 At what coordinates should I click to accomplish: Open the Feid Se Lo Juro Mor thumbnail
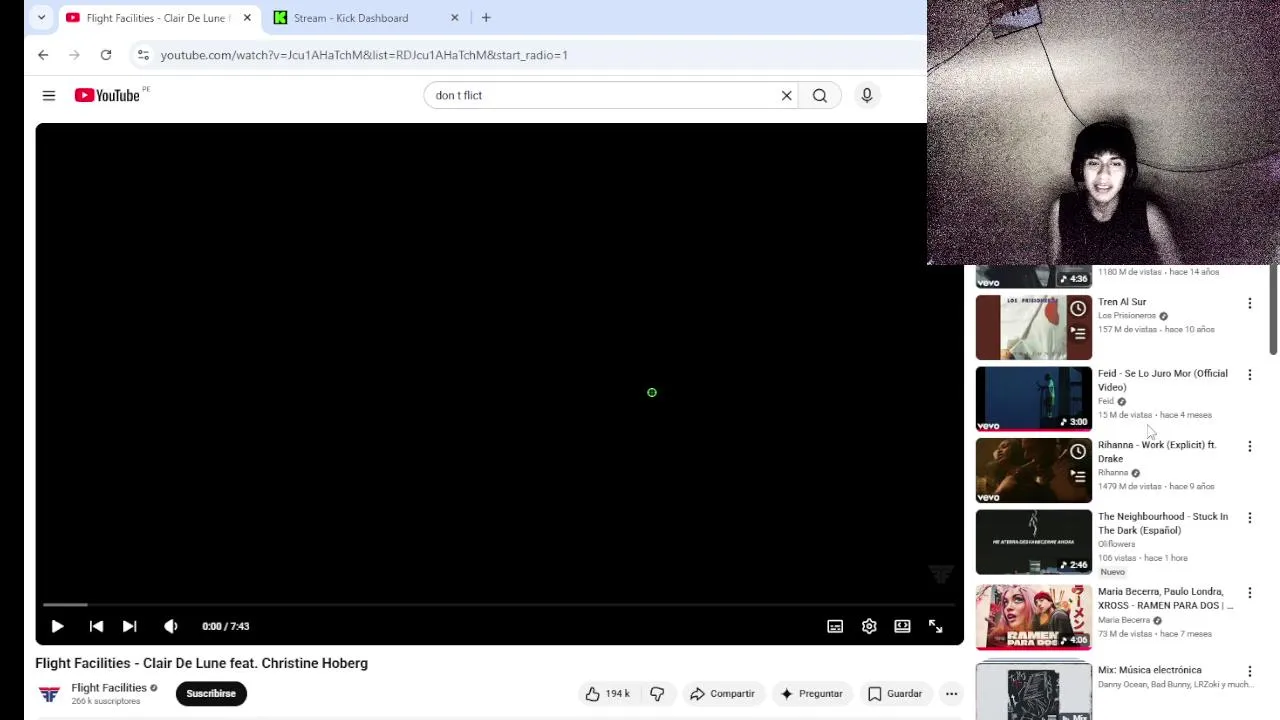[x=1034, y=399]
